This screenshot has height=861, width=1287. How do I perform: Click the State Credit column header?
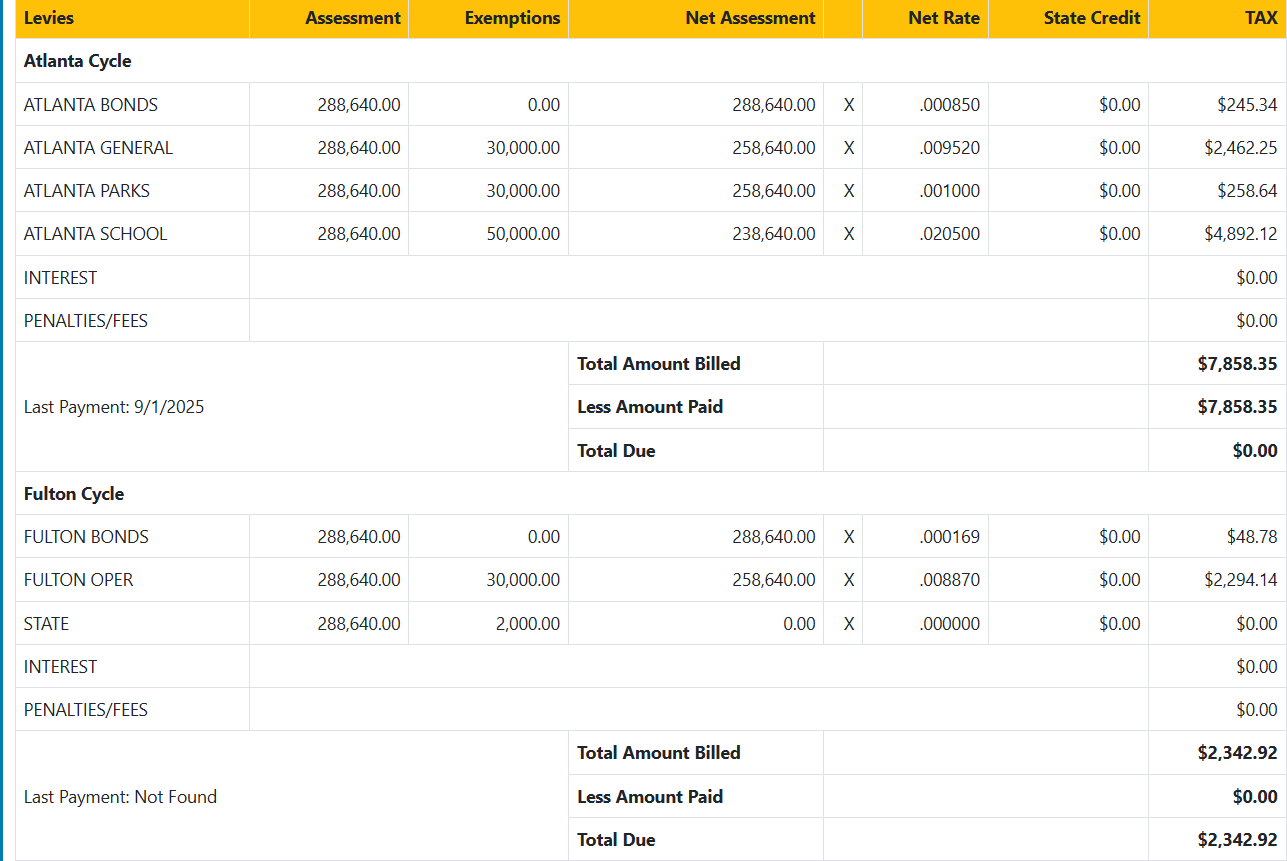click(1091, 18)
